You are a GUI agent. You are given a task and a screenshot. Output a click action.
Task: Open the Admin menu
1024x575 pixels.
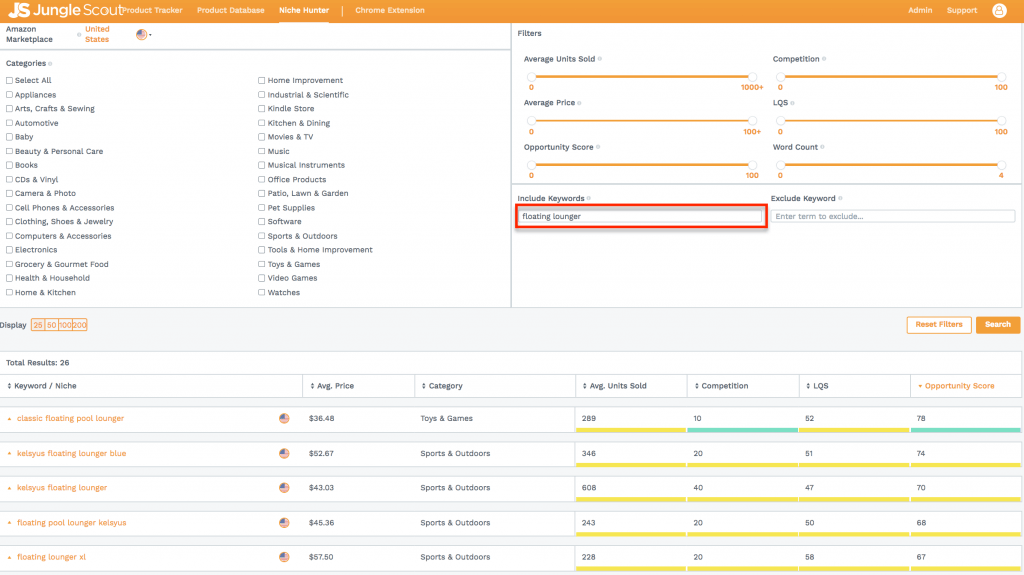tap(920, 10)
